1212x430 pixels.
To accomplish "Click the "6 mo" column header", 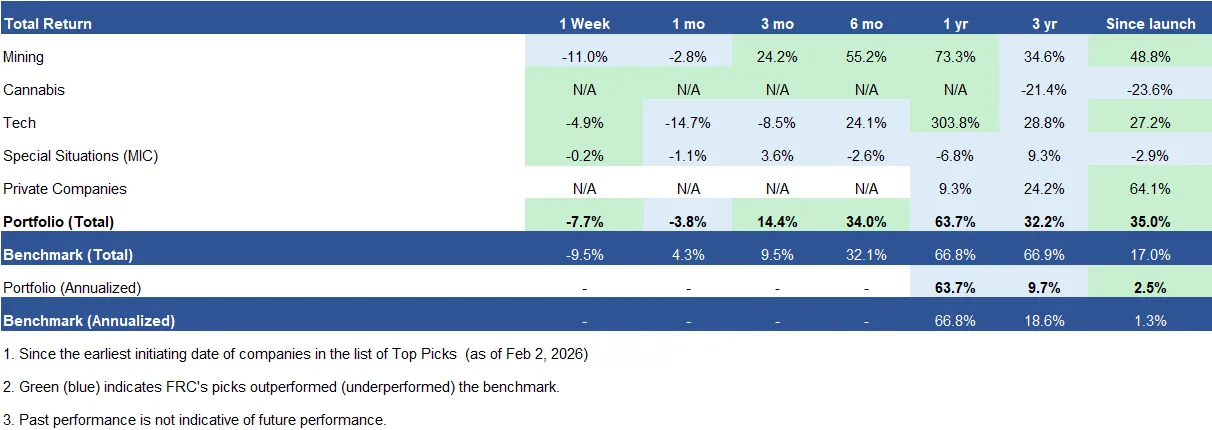I will point(867,24).
